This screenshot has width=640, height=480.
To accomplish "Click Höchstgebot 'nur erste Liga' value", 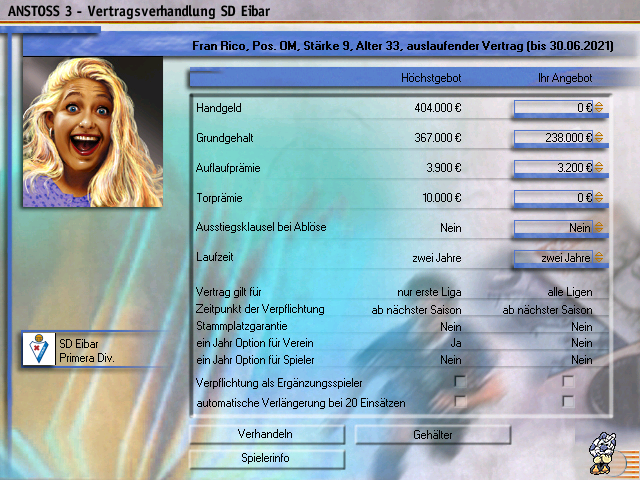I will click(x=429, y=292).
